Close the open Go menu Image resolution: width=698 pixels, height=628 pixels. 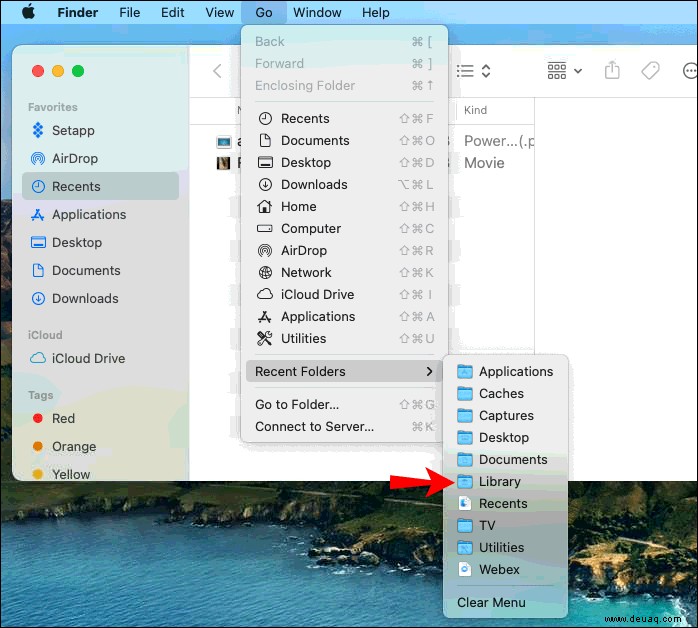[x=264, y=12]
